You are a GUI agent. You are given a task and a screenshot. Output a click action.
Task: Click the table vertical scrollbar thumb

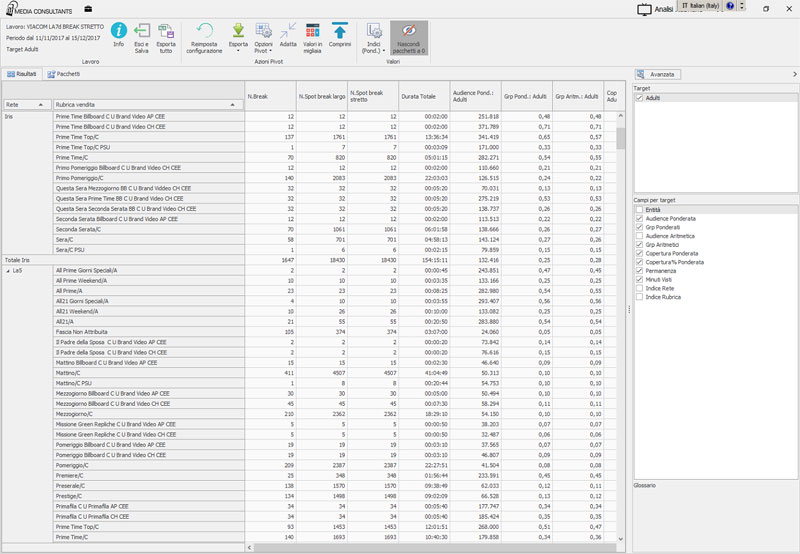coord(620,137)
